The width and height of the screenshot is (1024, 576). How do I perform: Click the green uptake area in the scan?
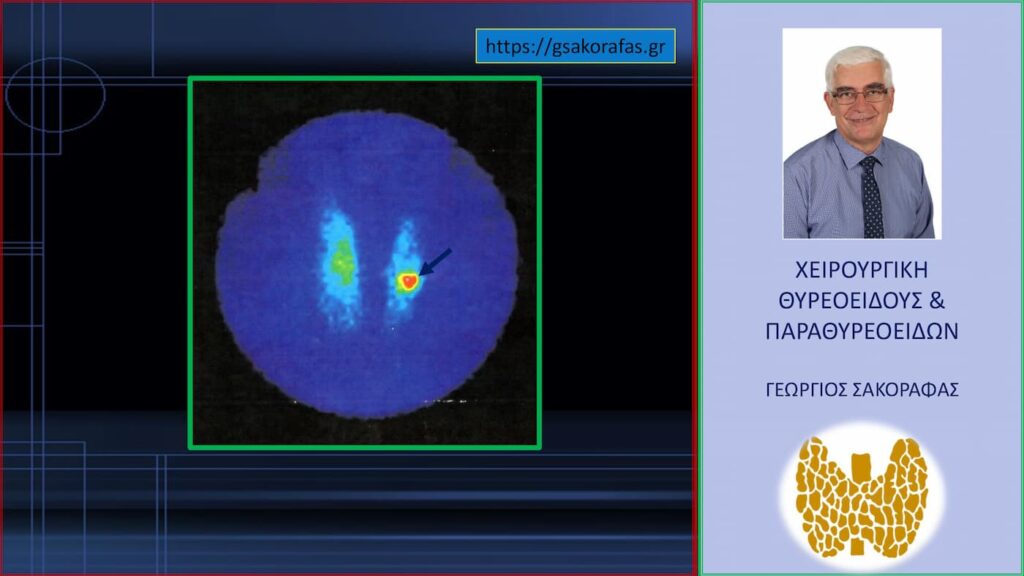tap(343, 262)
